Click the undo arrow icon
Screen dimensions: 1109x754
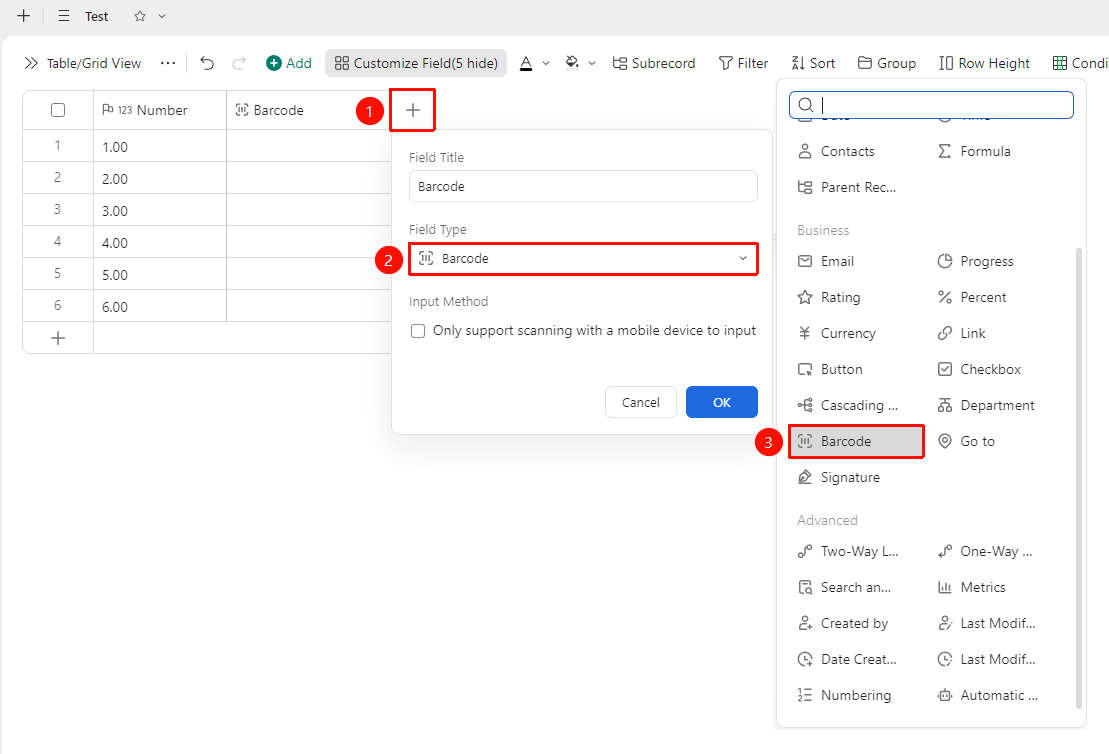pyautogui.click(x=207, y=64)
